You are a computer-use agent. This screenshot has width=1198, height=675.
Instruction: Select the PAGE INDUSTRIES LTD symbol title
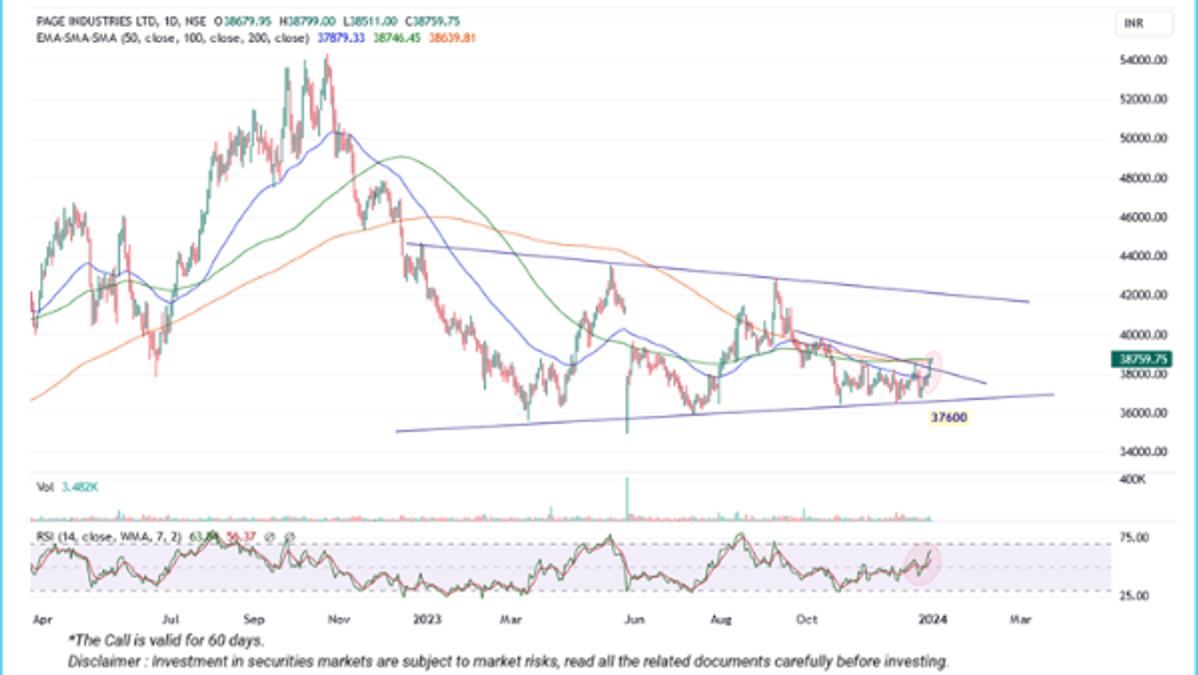pyautogui.click(x=91, y=21)
